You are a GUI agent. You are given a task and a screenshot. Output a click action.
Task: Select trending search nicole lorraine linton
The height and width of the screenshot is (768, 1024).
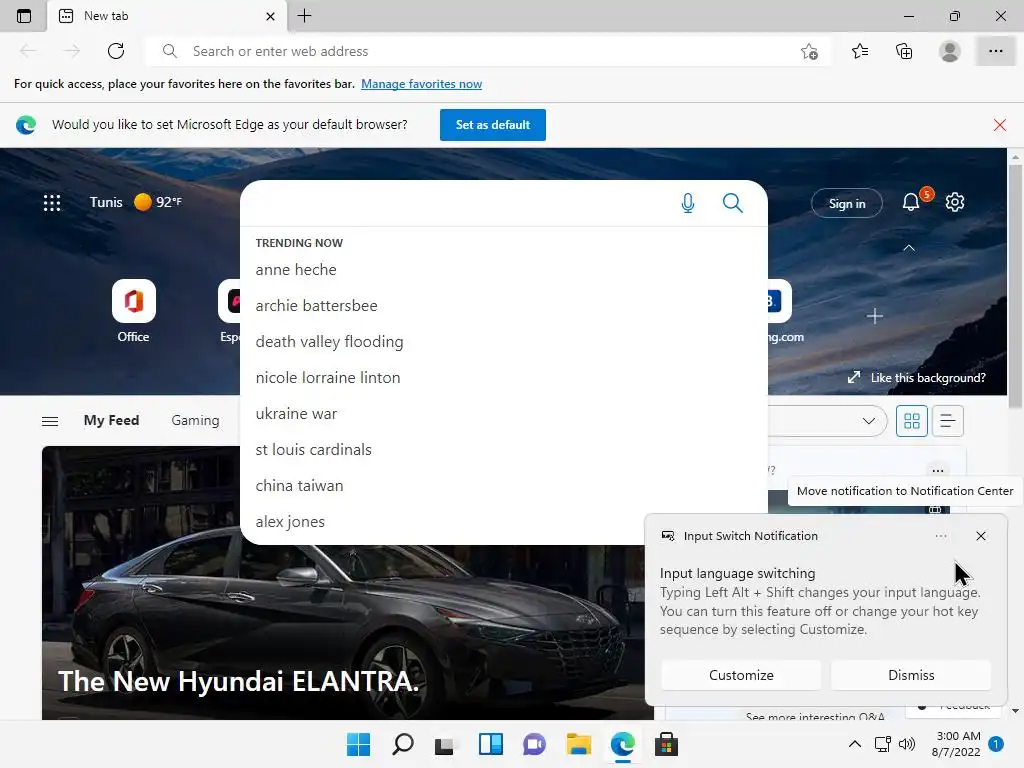click(x=328, y=377)
